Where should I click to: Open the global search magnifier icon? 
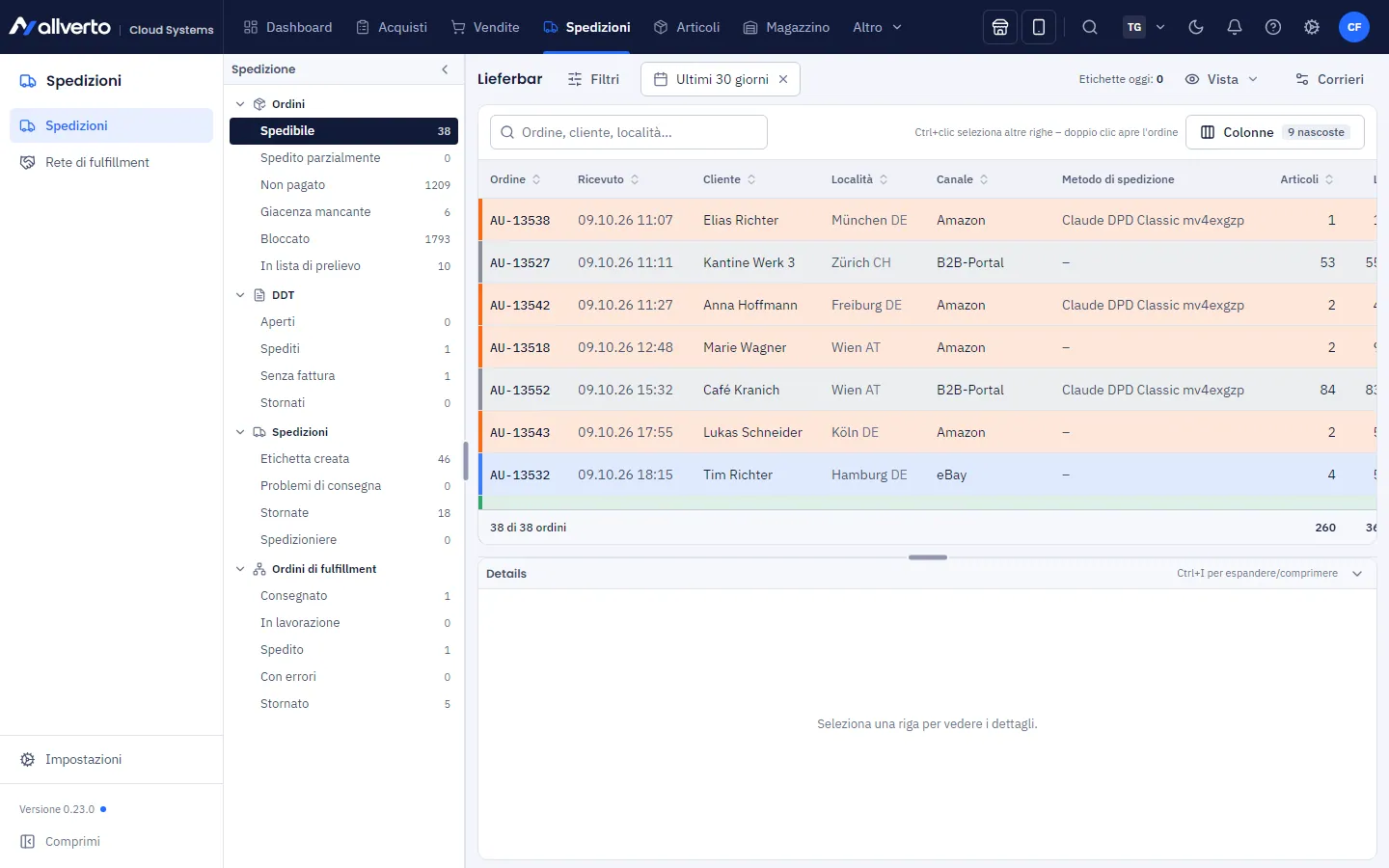(1090, 27)
